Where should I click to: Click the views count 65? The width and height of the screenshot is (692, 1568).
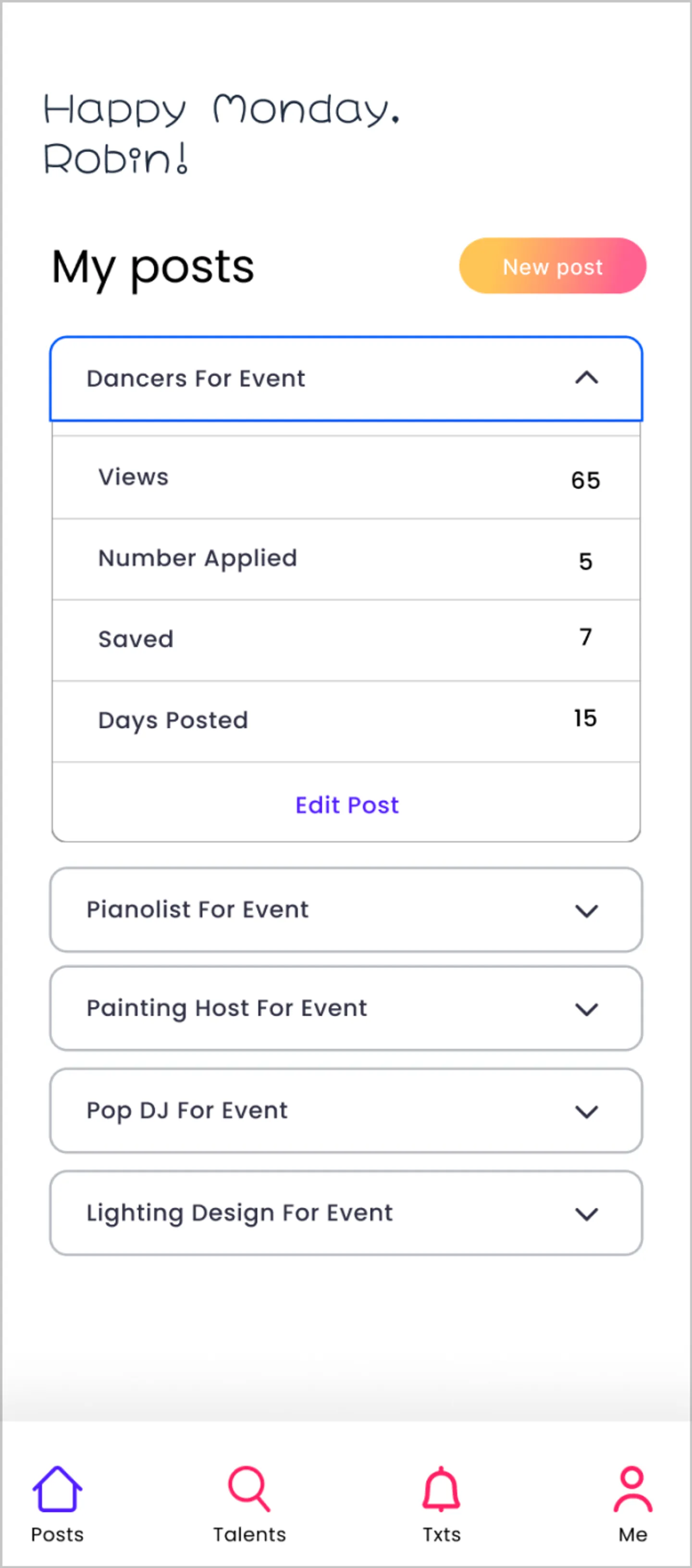click(585, 480)
